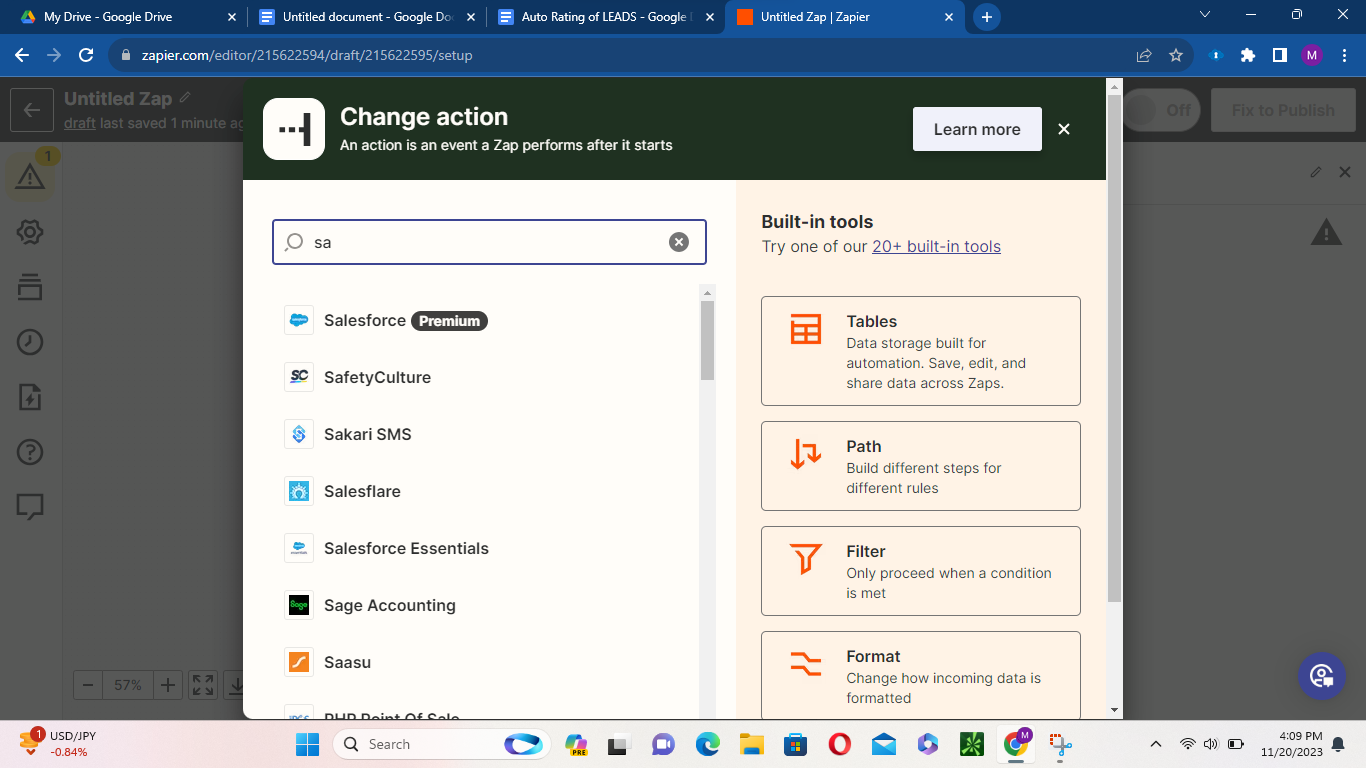Select the Salesflare app icon
Image resolution: width=1366 pixels, height=768 pixels.
[x=299, y=491]
